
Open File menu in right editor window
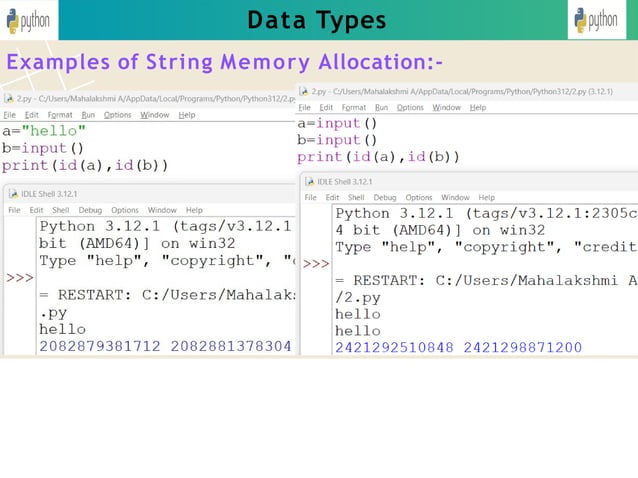(304, 108)
